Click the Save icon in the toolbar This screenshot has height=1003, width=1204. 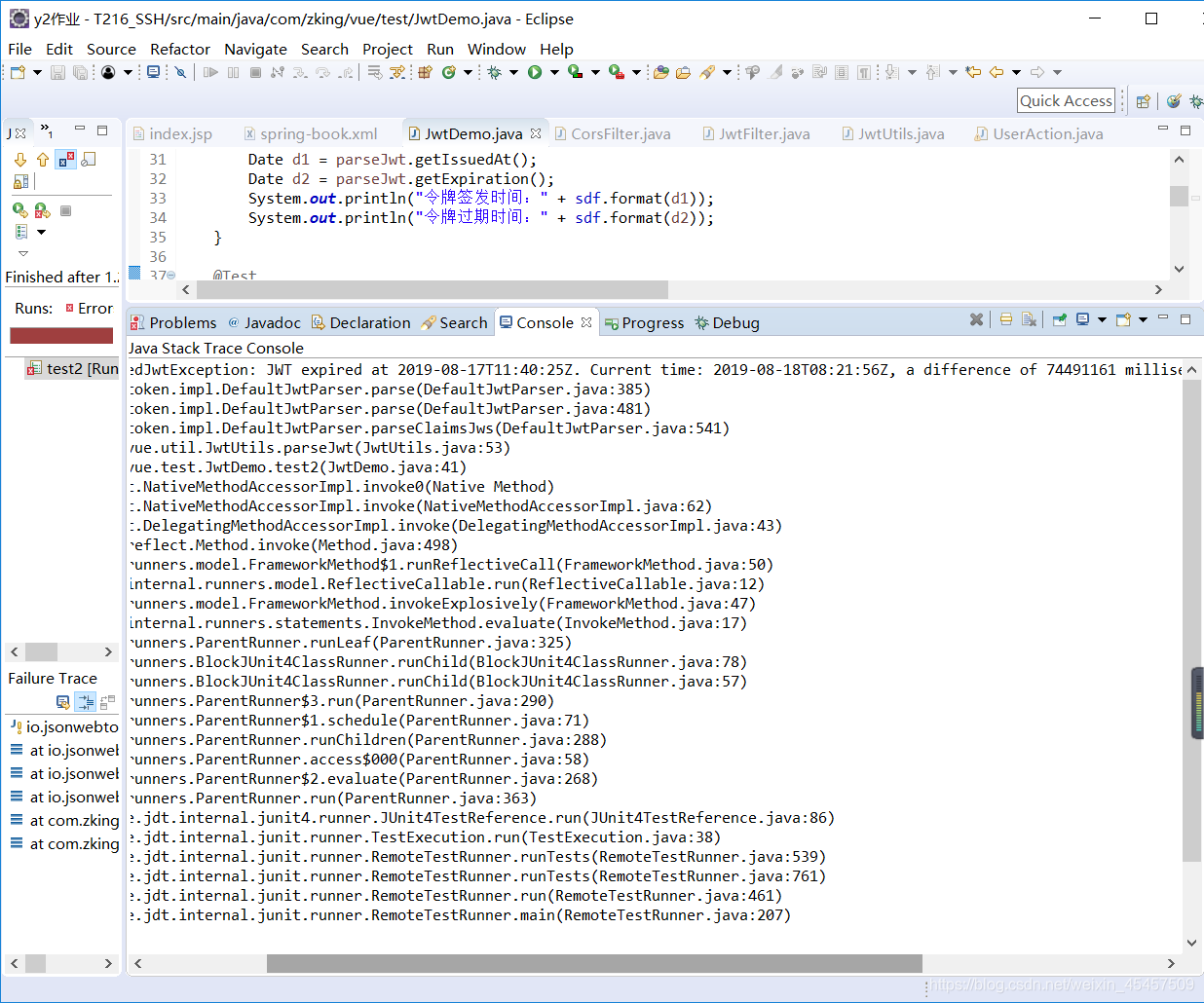pos(57,72)
